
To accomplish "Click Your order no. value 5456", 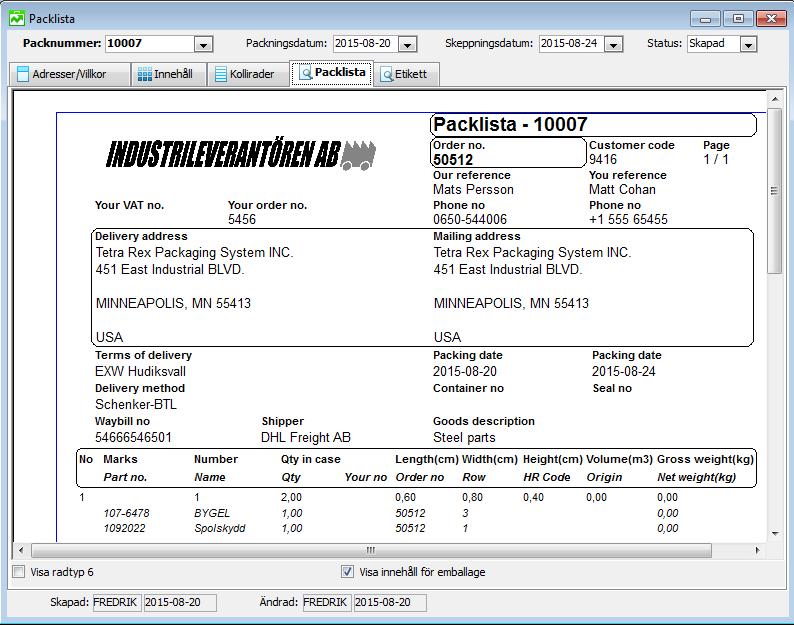I will (x=242, y=219).
